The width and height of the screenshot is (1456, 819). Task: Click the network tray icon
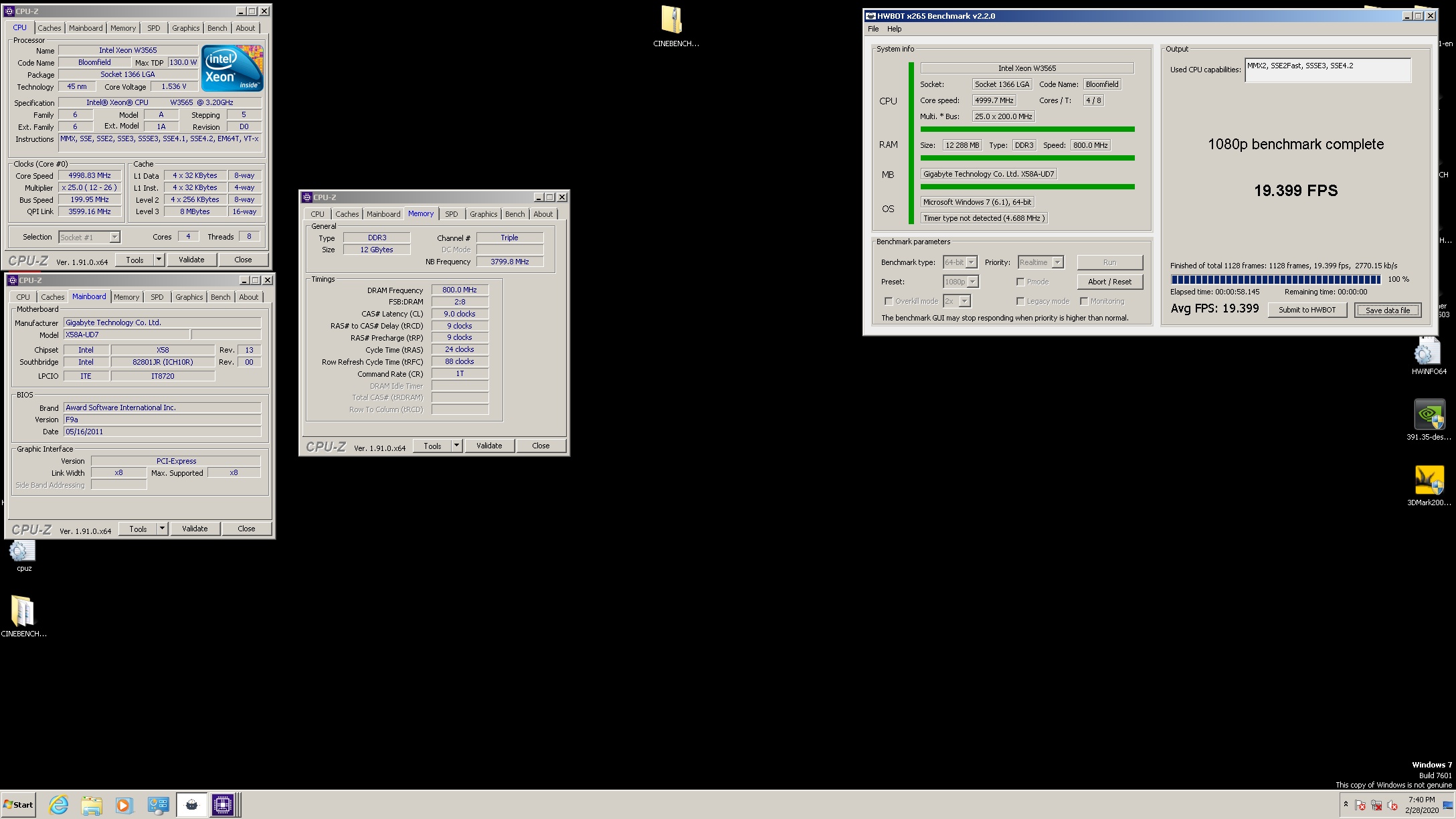point(1376,805)
